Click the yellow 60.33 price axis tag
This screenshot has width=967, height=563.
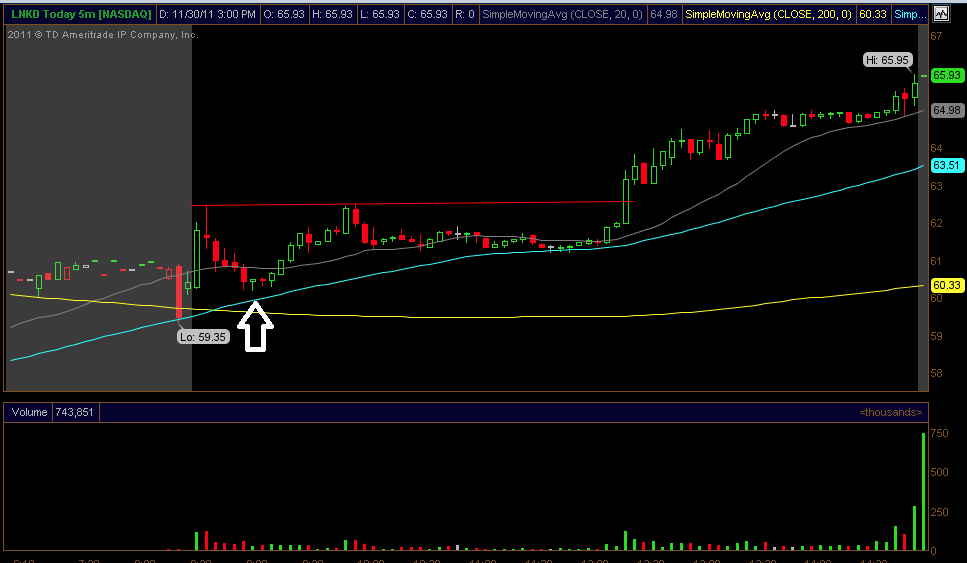946,285
